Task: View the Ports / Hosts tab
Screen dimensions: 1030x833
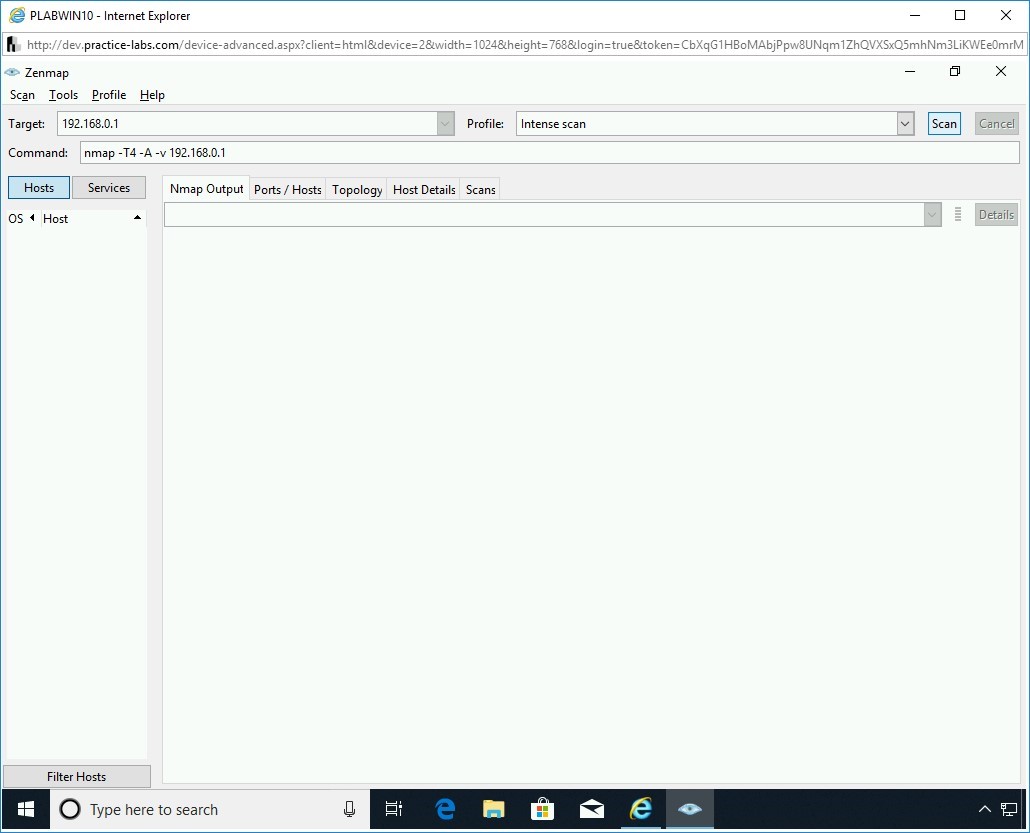Action: [287, 189]
